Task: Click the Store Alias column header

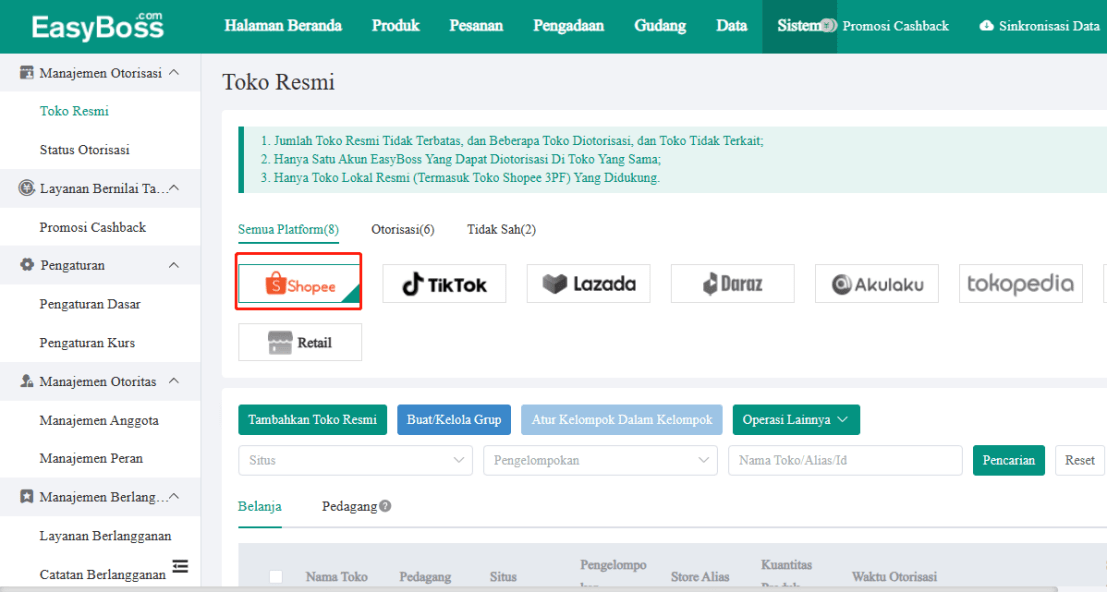Action: pos(700,577)
